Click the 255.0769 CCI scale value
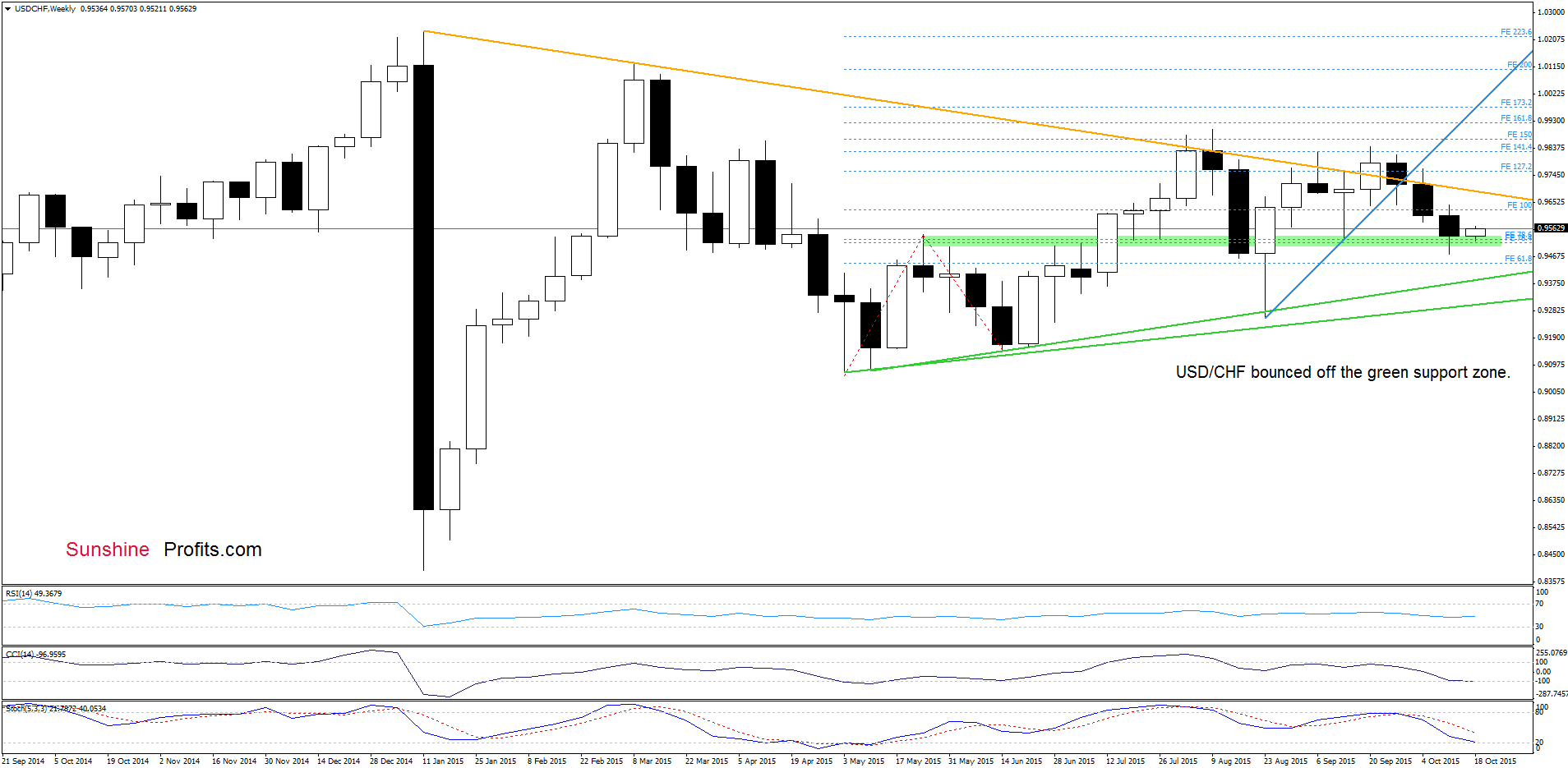 [x=1550, y=654]
